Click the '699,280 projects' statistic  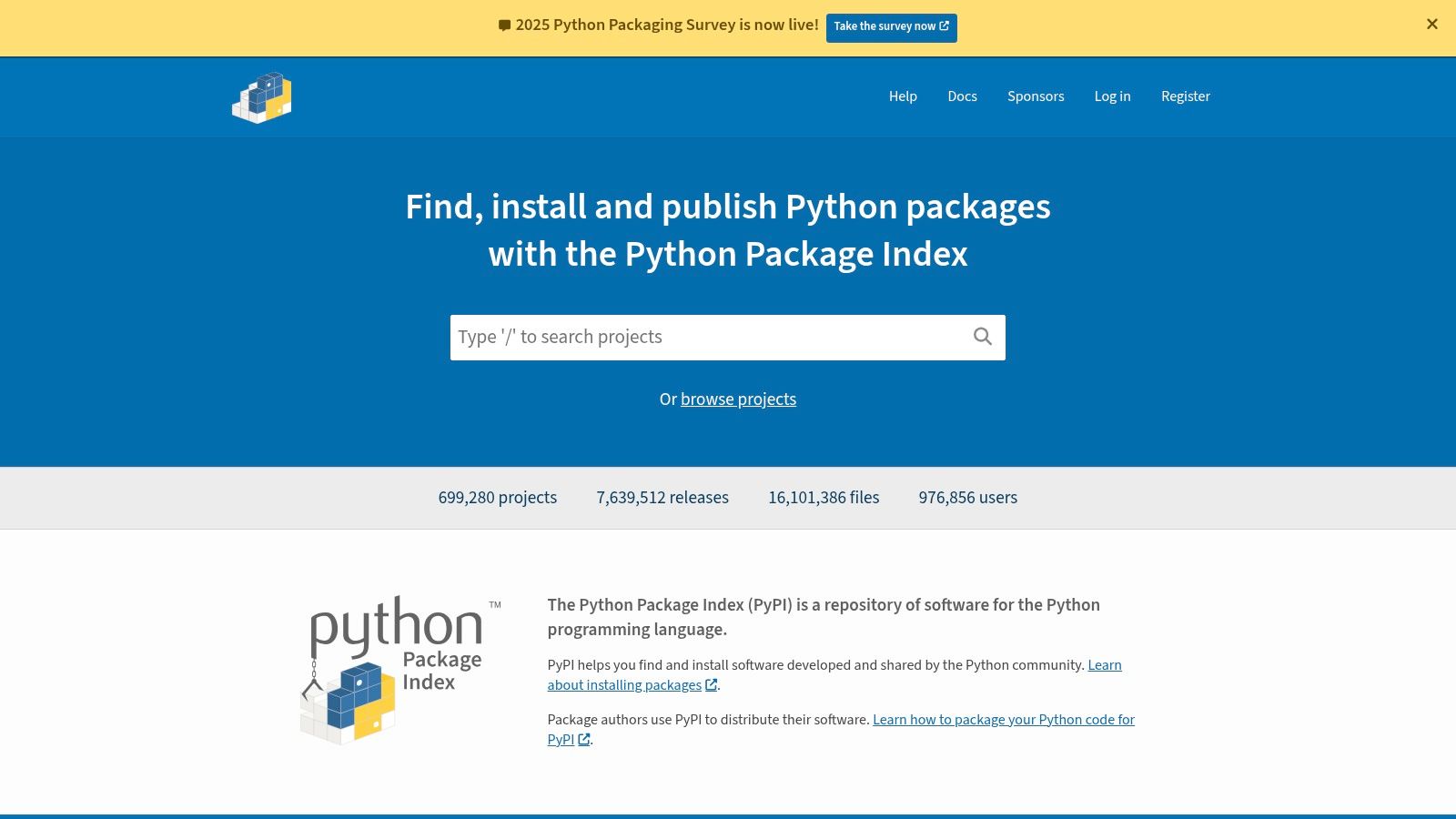coord(497,498)
